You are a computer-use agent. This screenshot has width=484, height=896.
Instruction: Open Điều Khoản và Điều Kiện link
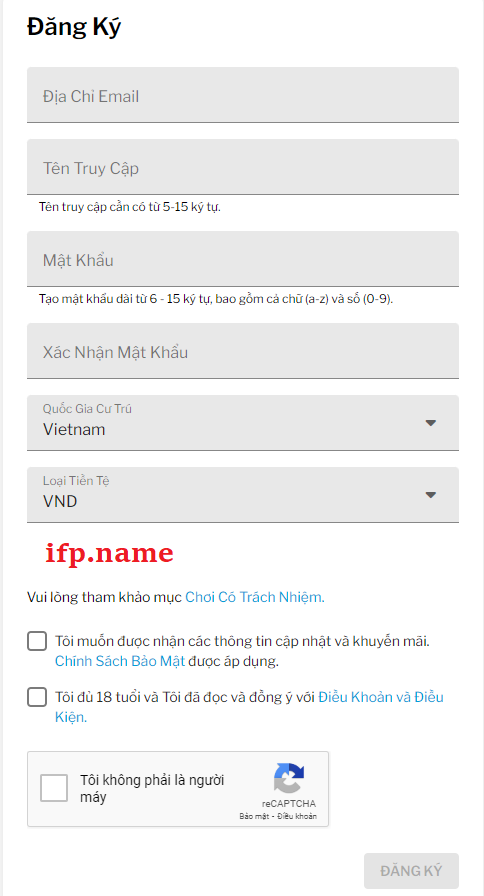pos(249,707)
